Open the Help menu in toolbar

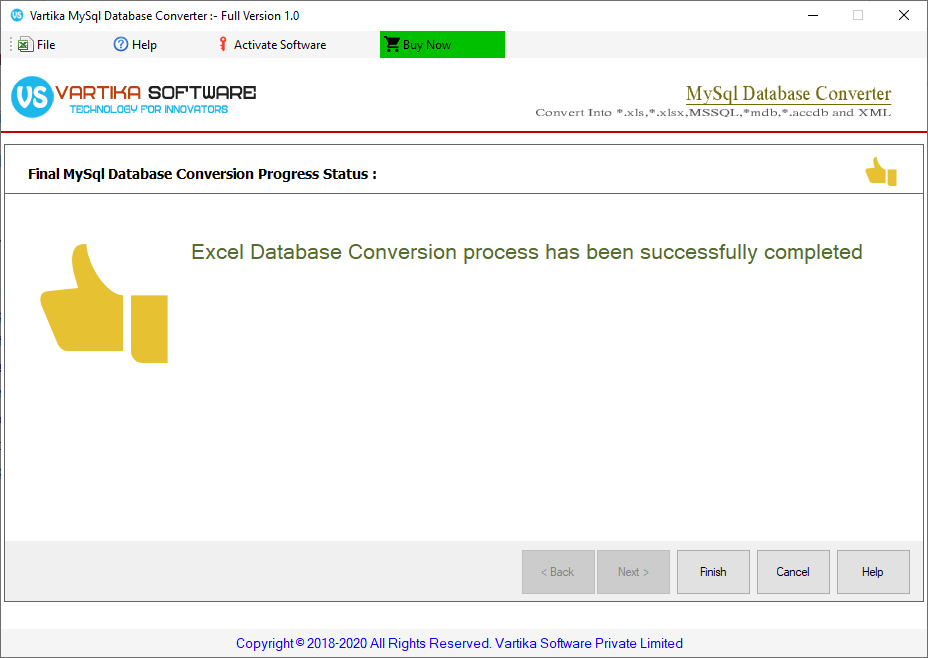pyautogui.click(x=136, y=44)
